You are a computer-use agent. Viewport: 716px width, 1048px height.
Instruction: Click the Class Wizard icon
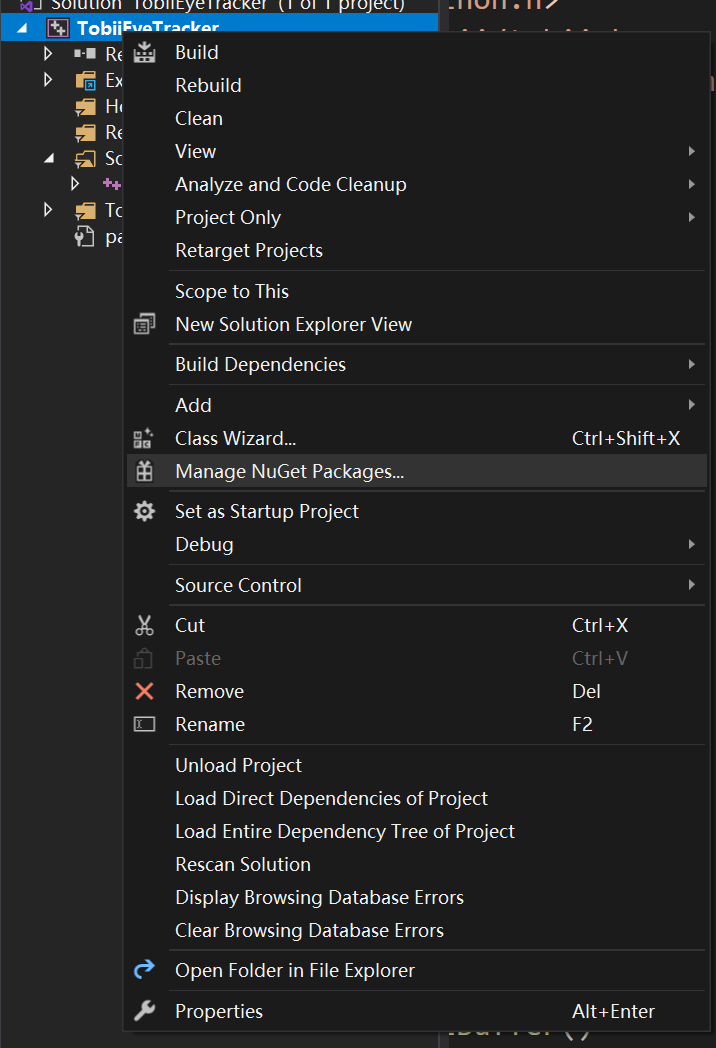(x=144, y=438)
